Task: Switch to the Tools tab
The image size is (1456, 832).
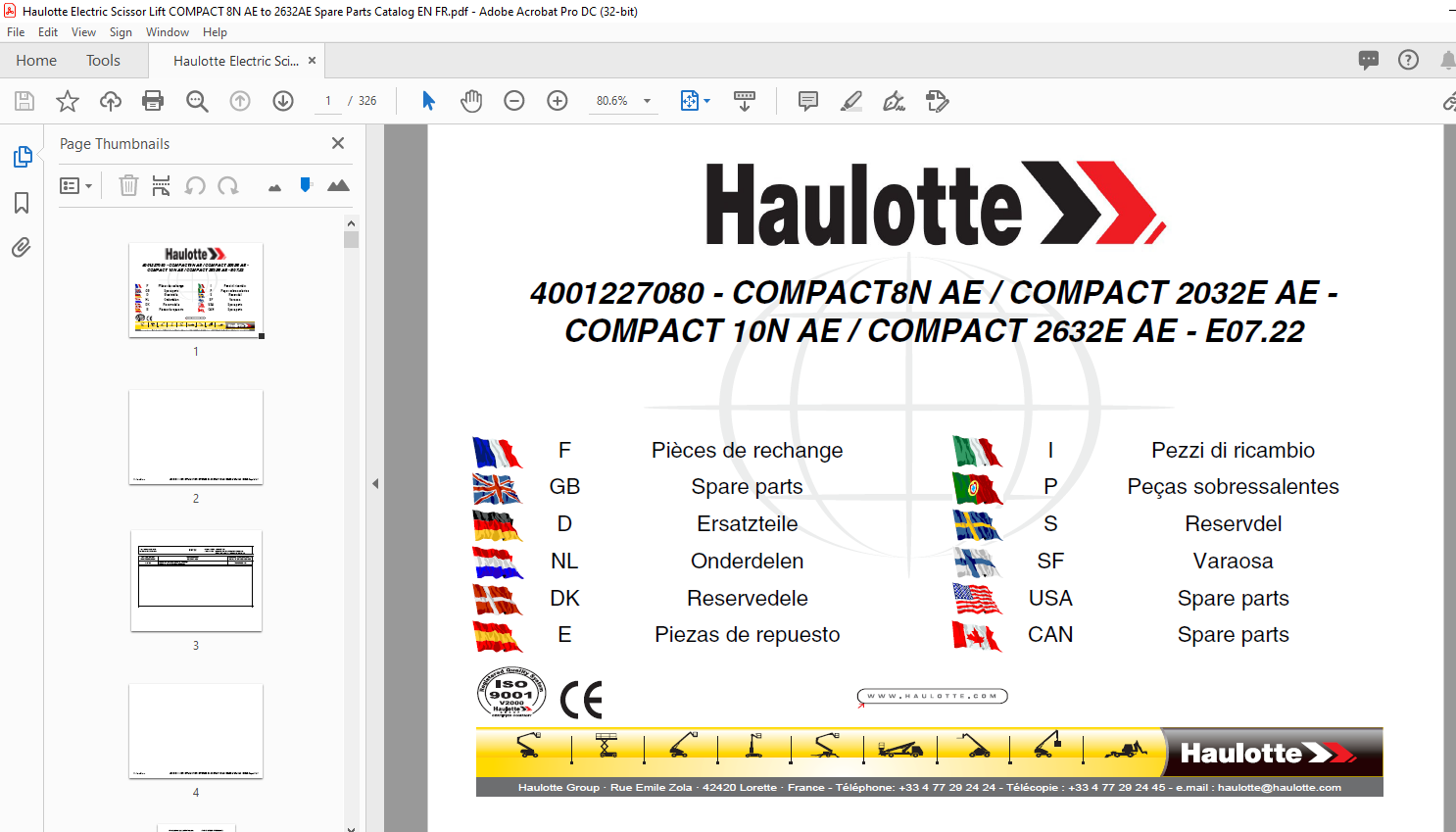Action: [x=103, y=60]
